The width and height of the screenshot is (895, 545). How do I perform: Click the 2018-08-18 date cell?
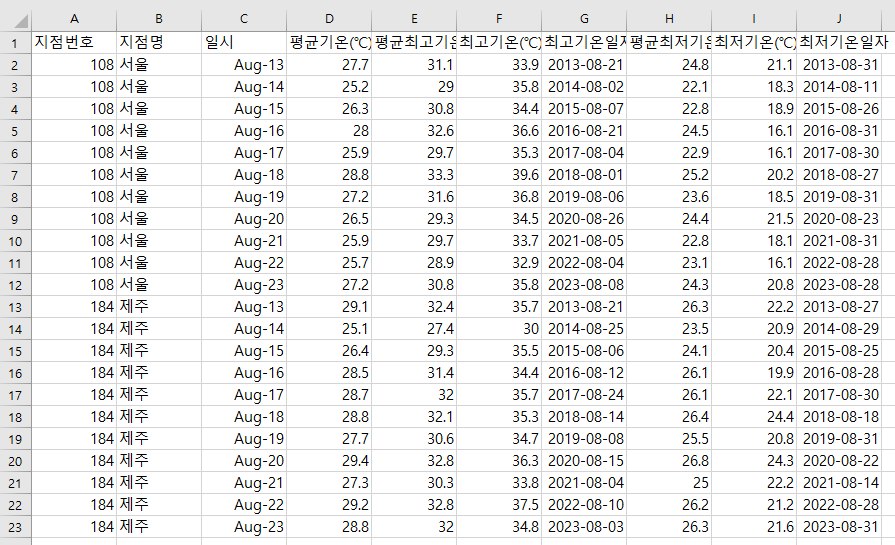(x=839, y=417)
